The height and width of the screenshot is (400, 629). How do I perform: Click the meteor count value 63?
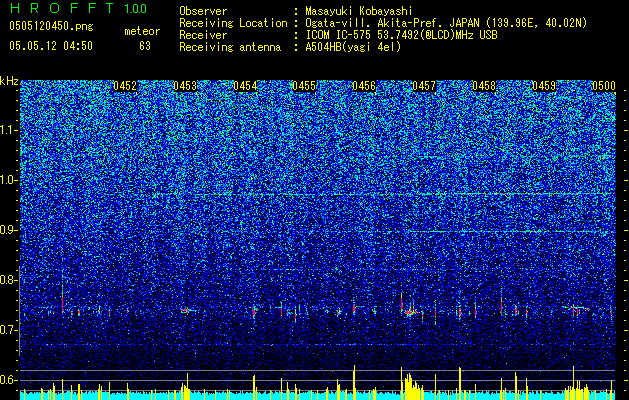[x=145, y=46]
